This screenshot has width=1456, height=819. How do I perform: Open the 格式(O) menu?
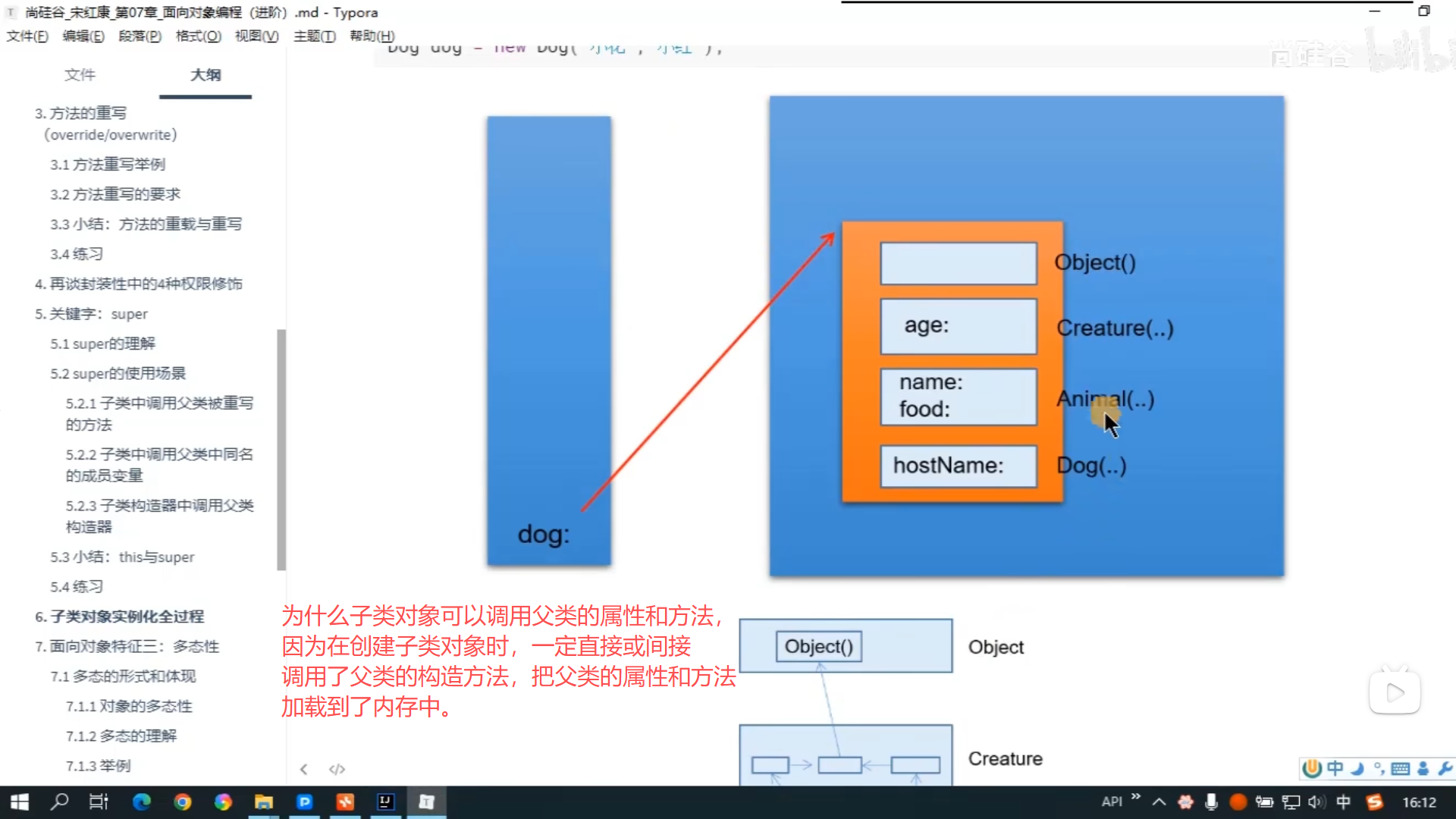[x=198, y=36]
